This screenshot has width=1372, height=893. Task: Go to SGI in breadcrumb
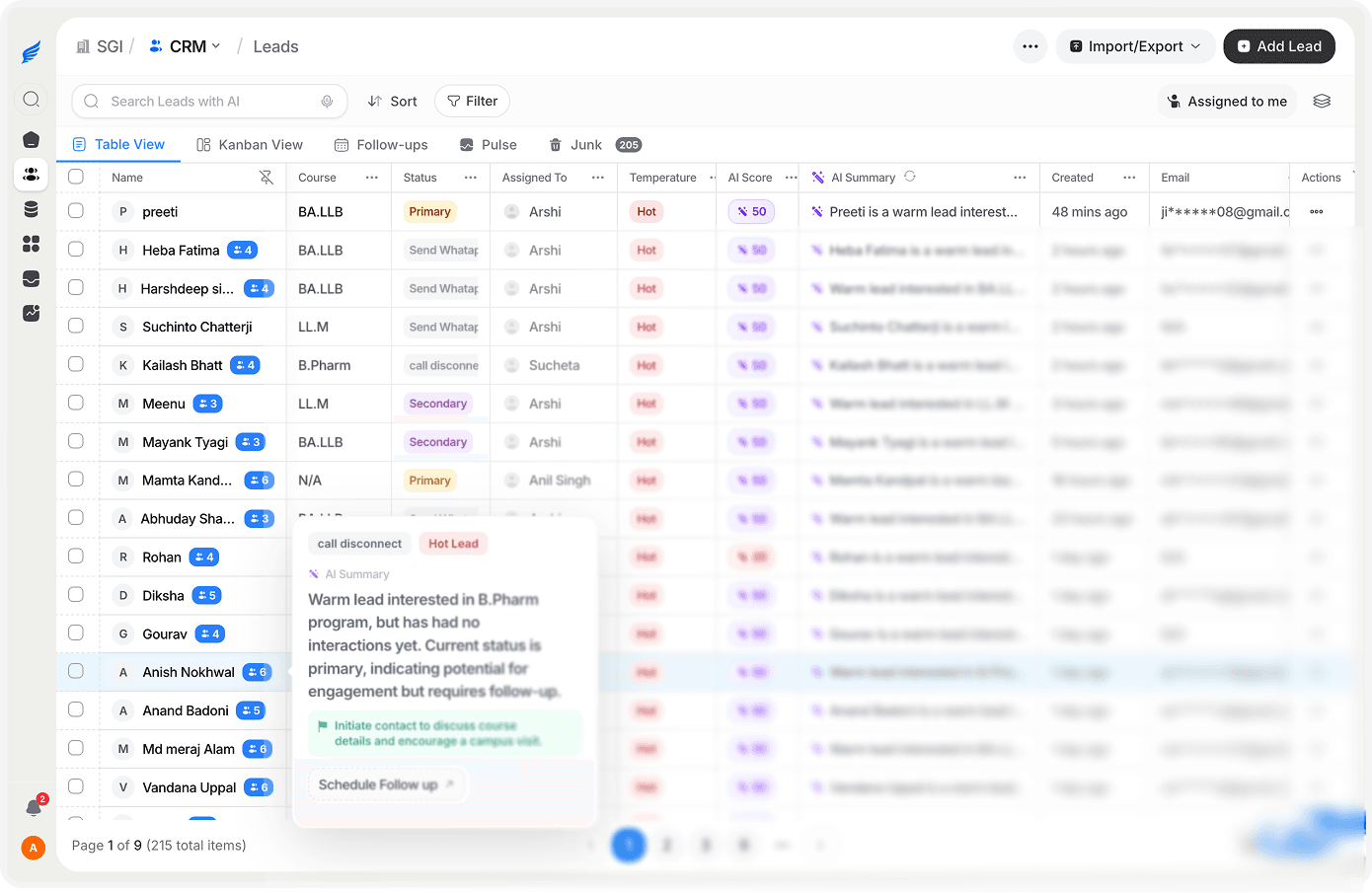pyautogui.click(x=110, y=46)
